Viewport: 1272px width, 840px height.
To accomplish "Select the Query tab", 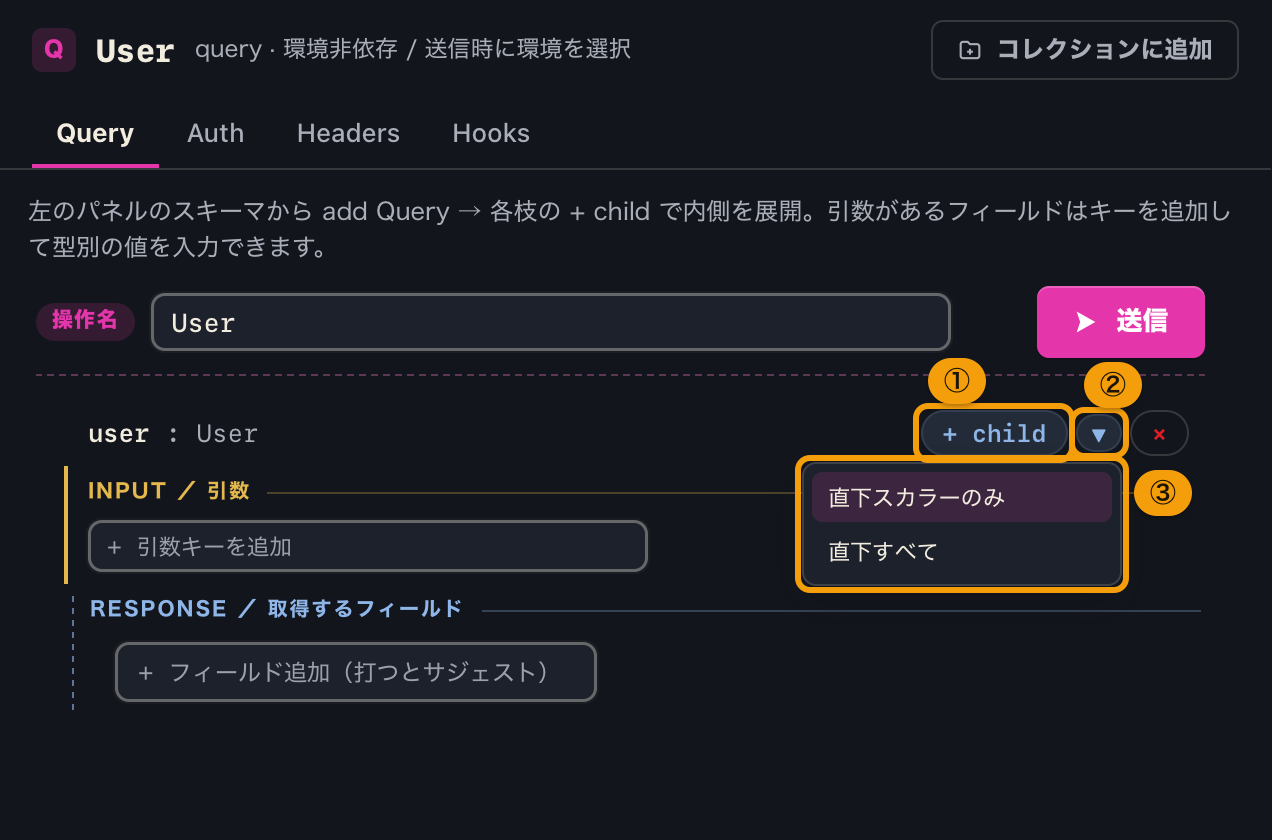I will point(95,133).
